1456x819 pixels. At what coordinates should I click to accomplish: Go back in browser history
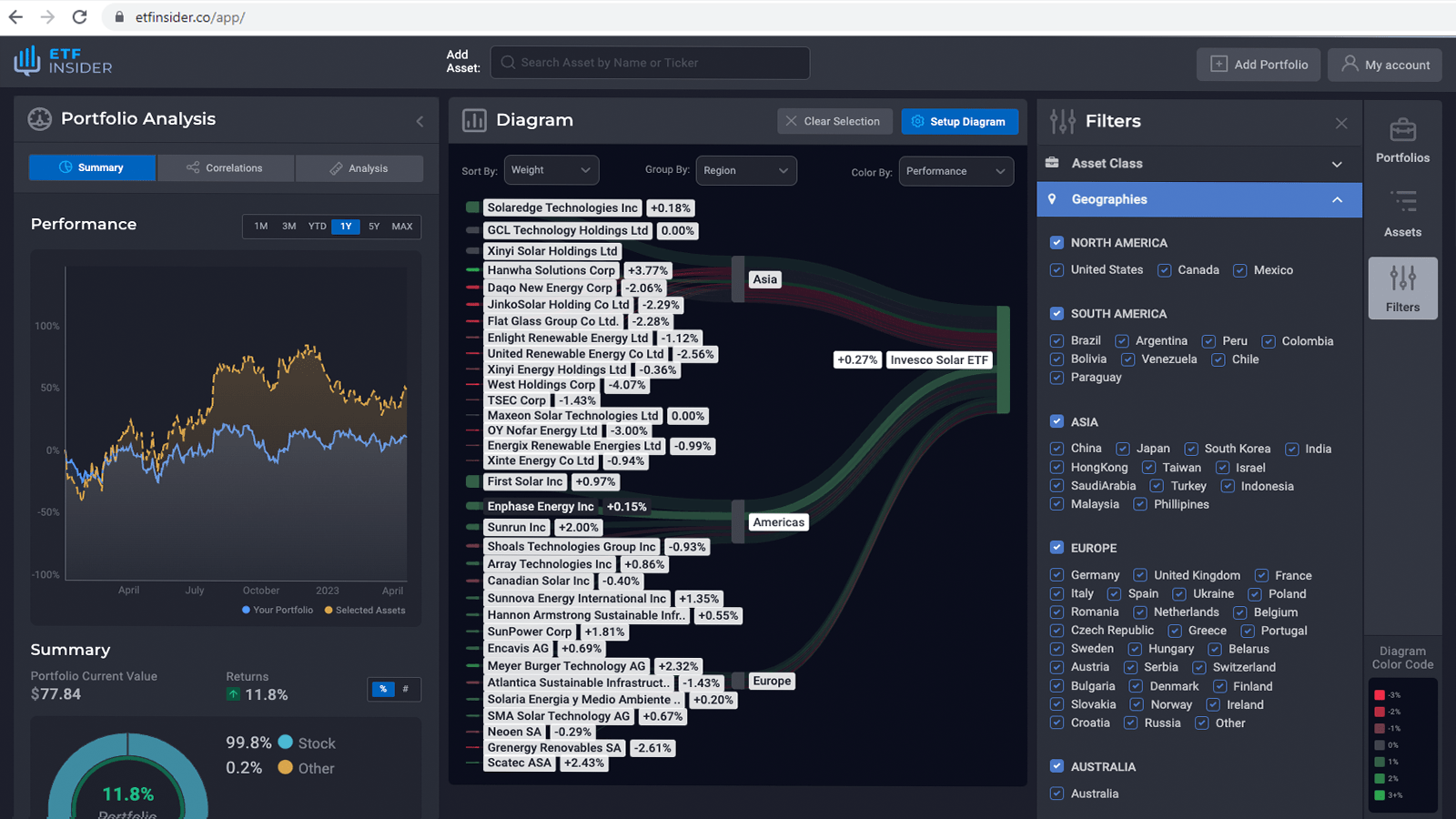pyautogui.click(x=15, y=17)
